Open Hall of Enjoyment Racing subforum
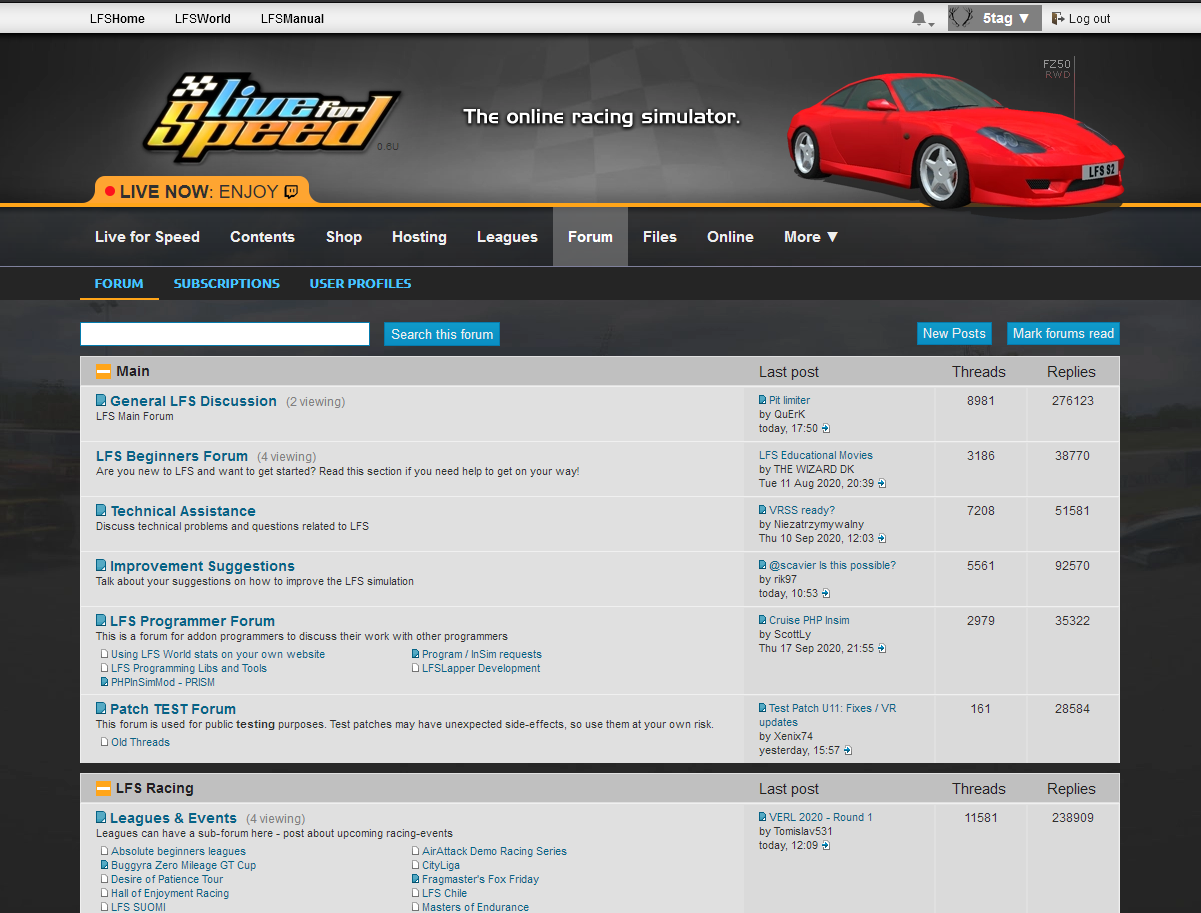The width and height of the screenshot is (1201, 913). click(170, 893)
